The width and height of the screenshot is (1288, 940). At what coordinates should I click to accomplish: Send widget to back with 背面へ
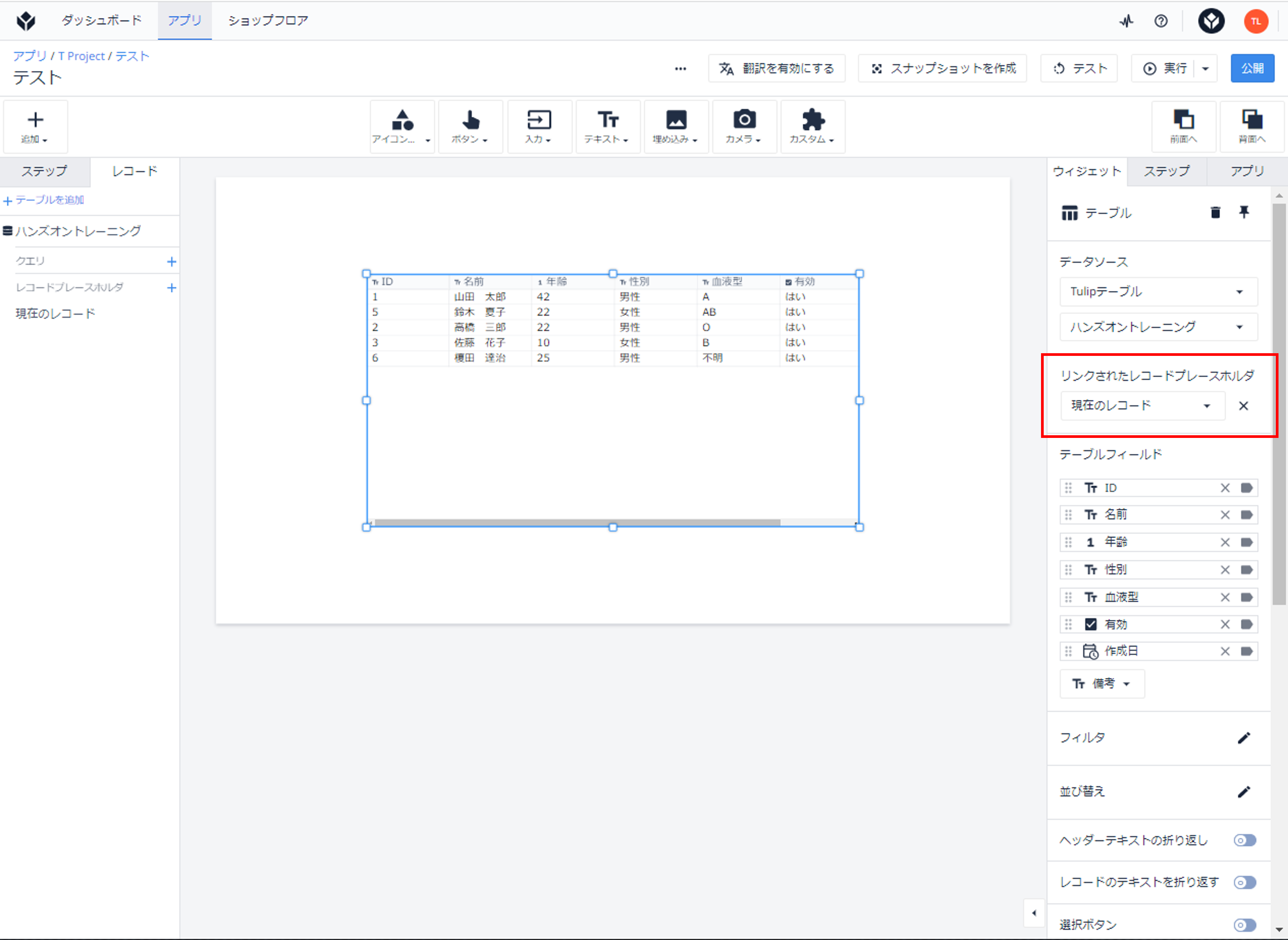(x=1252, y=126)
